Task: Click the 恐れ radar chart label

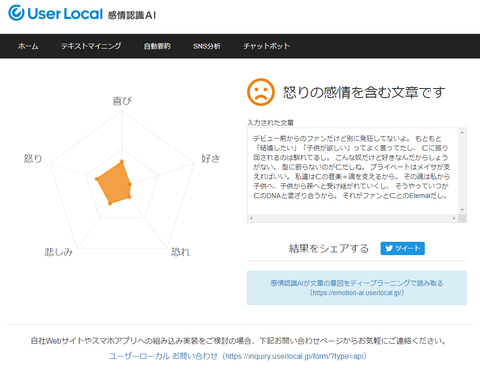Action: pos(180,252)
